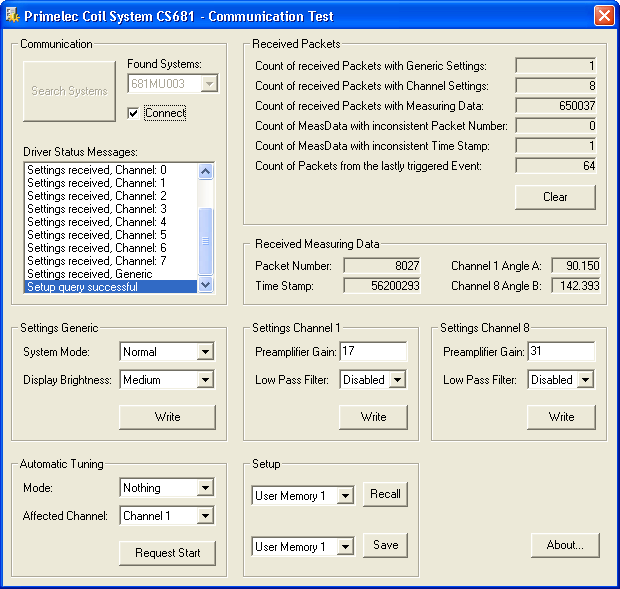Click the inconsistent Packet Number count field

coord(556,125)
